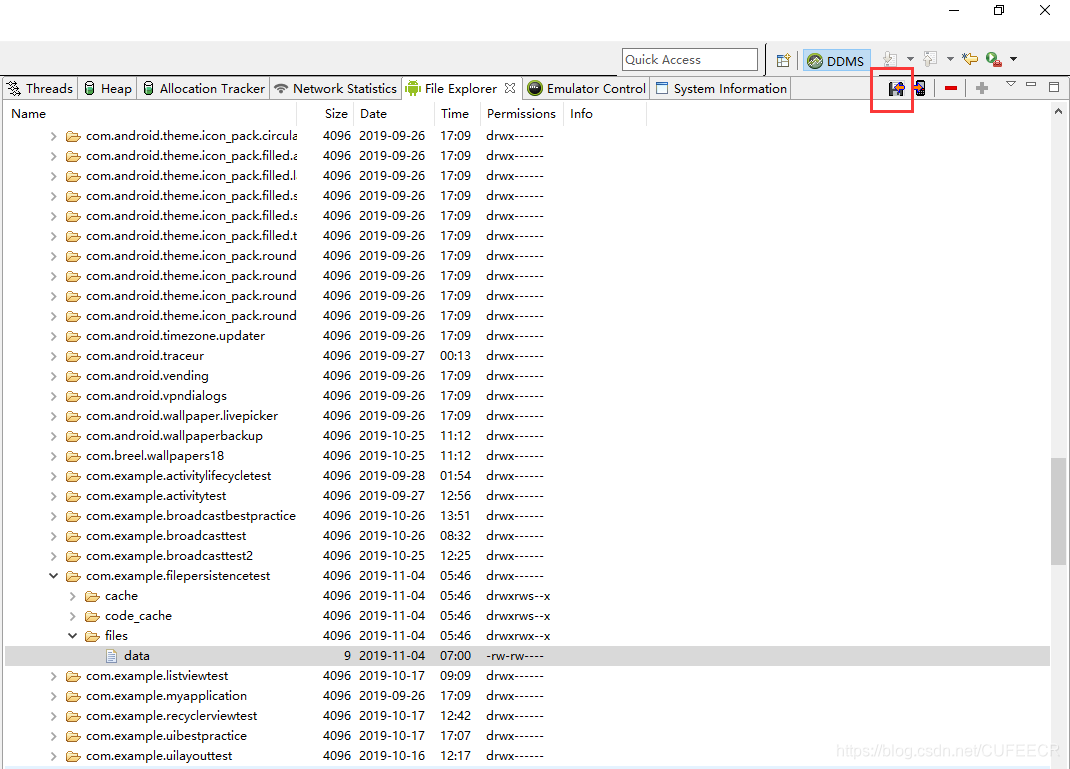Image resolution: width=1070 pixels, height=769 pixels.
Task: Pull the selected file from the device
Action: pyautogui.click(x=896, y=89)
